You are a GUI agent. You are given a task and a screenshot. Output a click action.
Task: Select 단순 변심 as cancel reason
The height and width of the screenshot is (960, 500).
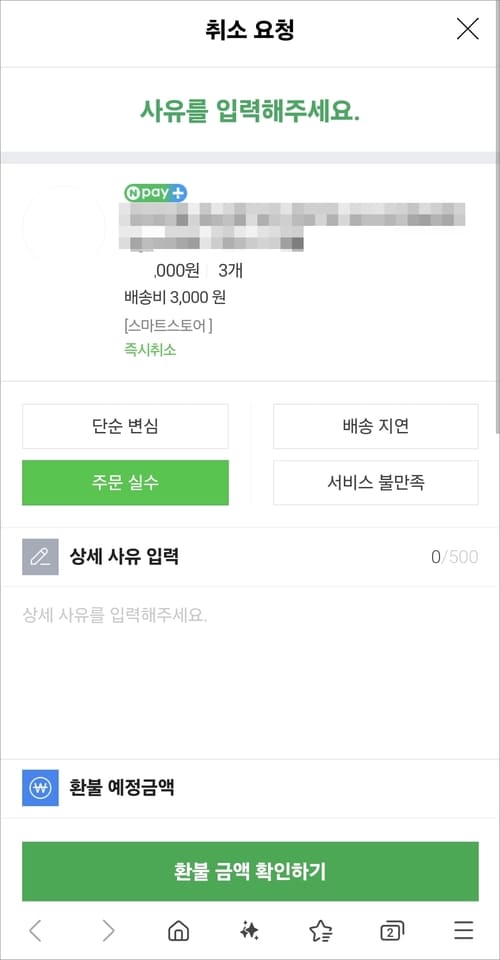click(x=125, y=426)
